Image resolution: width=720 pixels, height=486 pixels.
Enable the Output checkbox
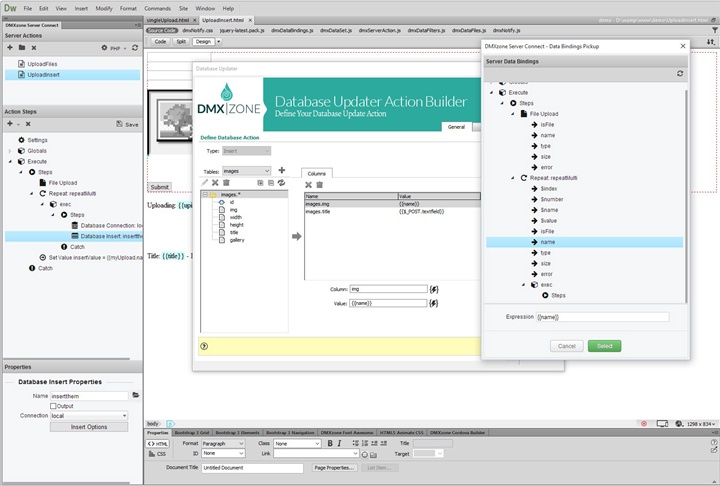click(x=53, y=406)
